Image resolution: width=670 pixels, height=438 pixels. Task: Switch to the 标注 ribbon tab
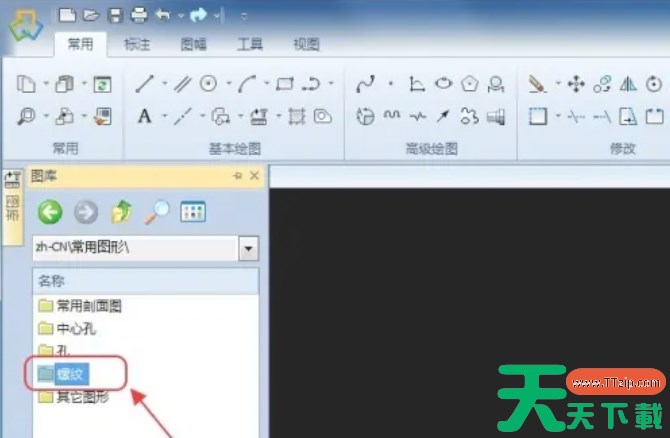click(x=137, y=44)
